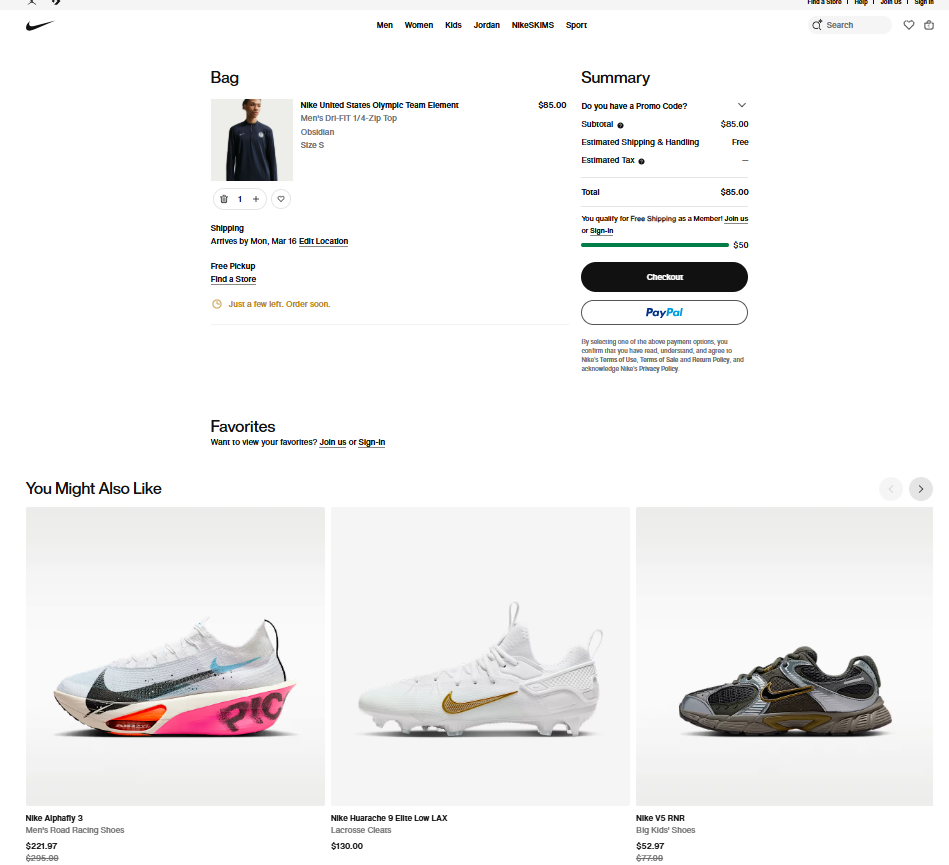Click the plus to increase item quantity
This screenshot has width=949, height=865.
pos(256,199)
